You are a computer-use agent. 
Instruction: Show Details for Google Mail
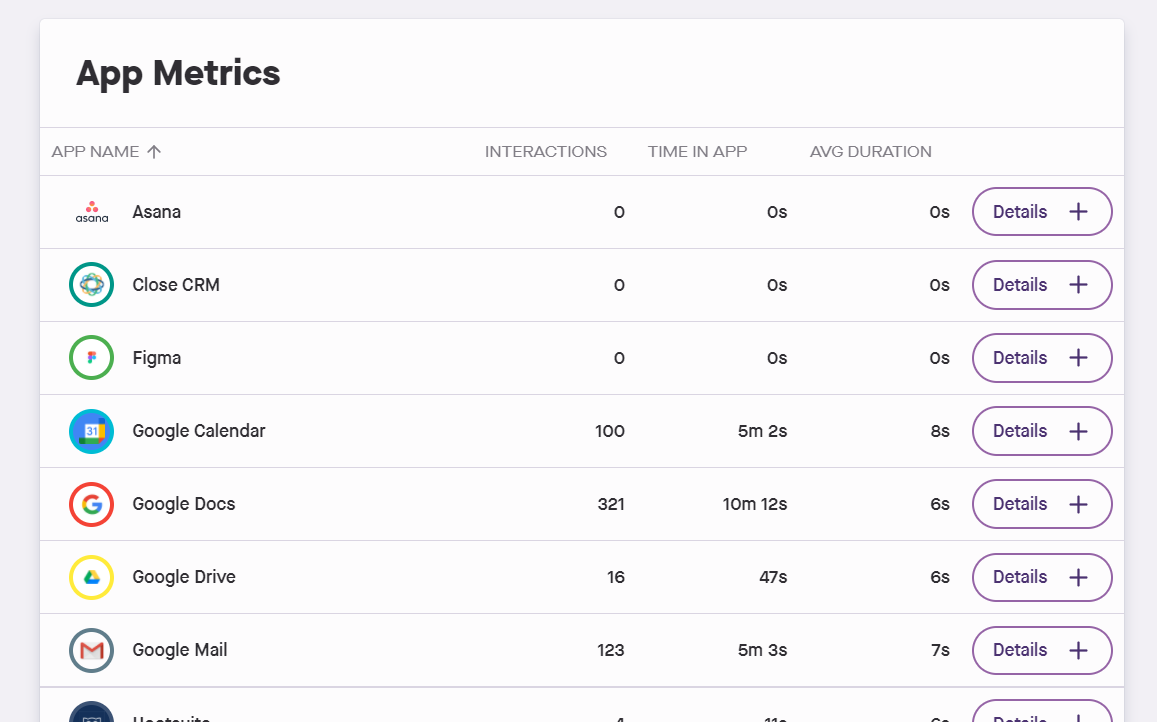click(1042, 650)
